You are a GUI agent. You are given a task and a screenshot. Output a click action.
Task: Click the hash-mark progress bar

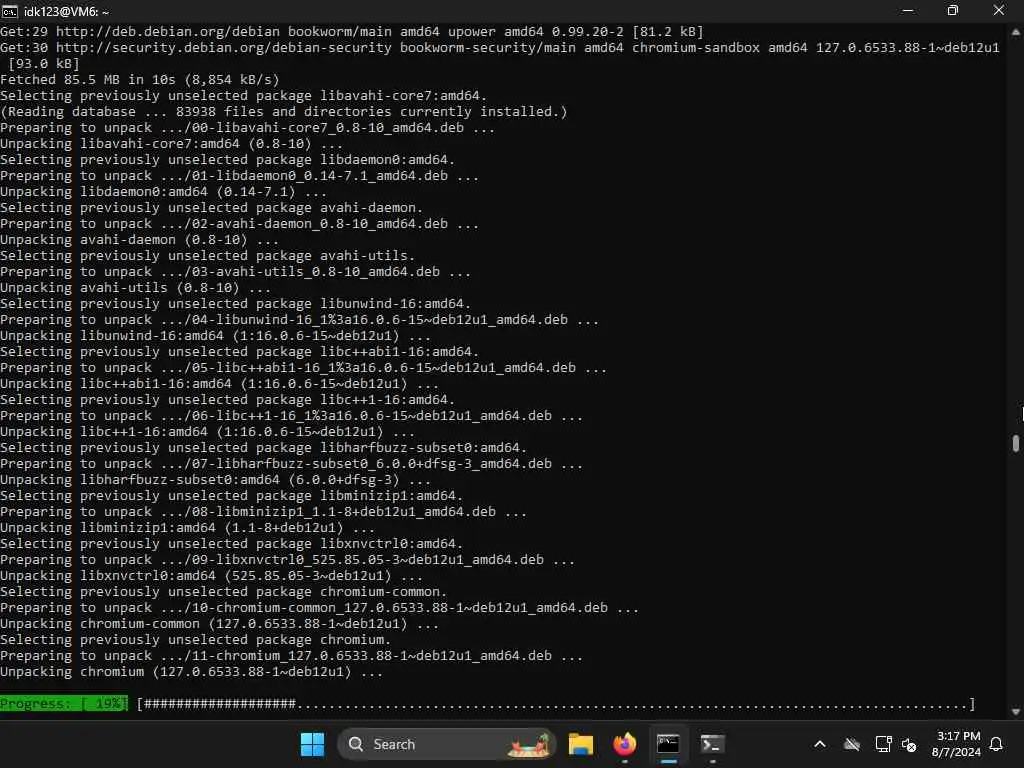(556, 703)
